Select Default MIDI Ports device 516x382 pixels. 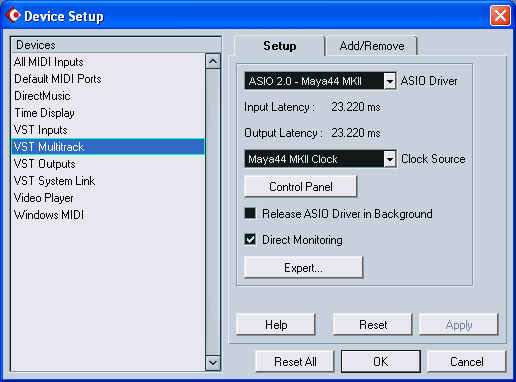coord(108,79)
